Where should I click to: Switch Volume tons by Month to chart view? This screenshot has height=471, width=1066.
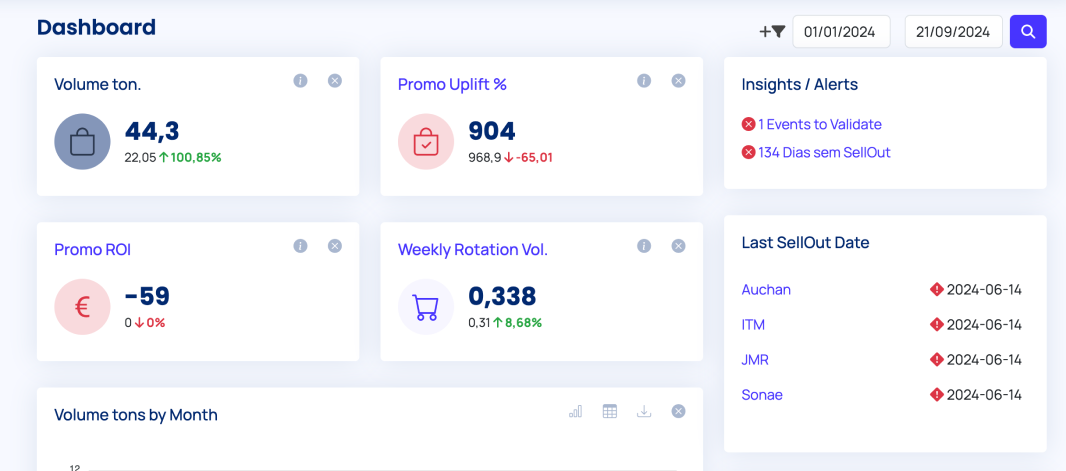pyautogui.click(x=575, y=411)
